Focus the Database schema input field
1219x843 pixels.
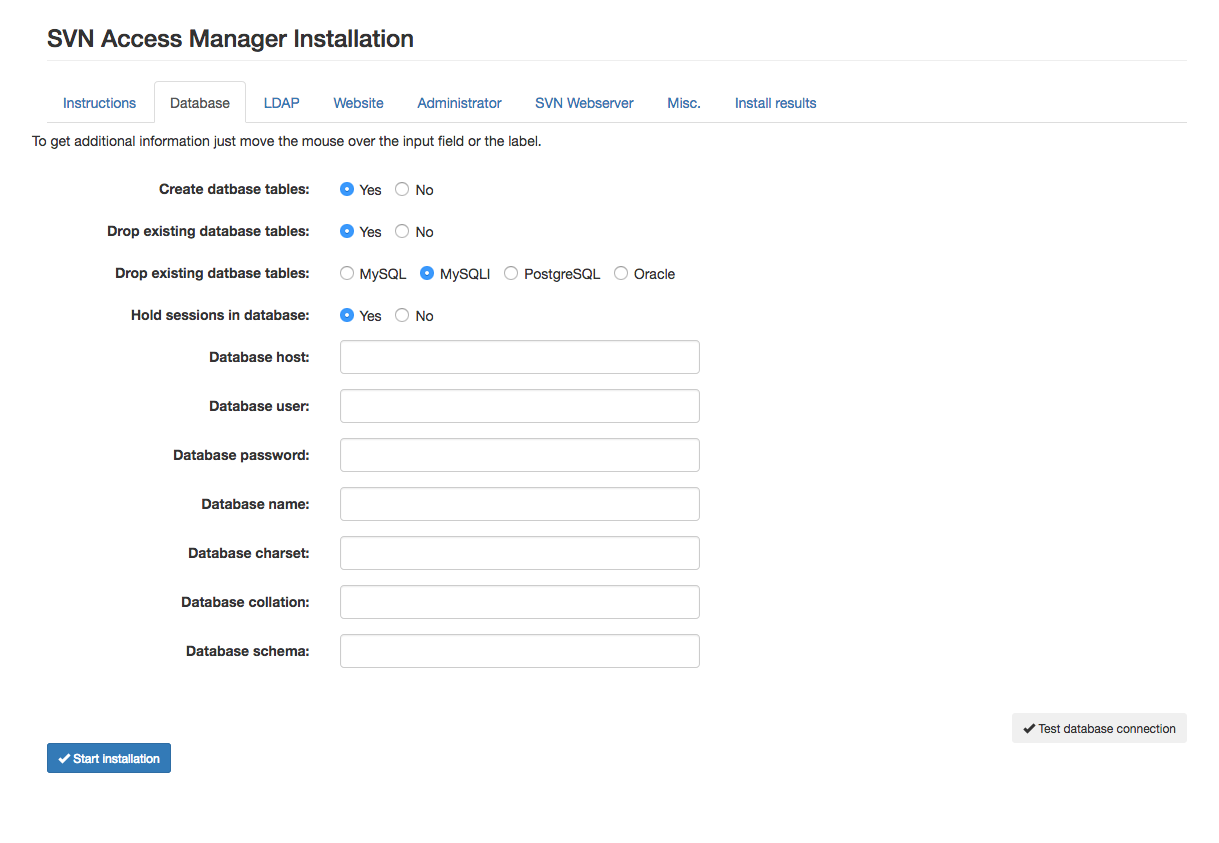tap(520, 651)
